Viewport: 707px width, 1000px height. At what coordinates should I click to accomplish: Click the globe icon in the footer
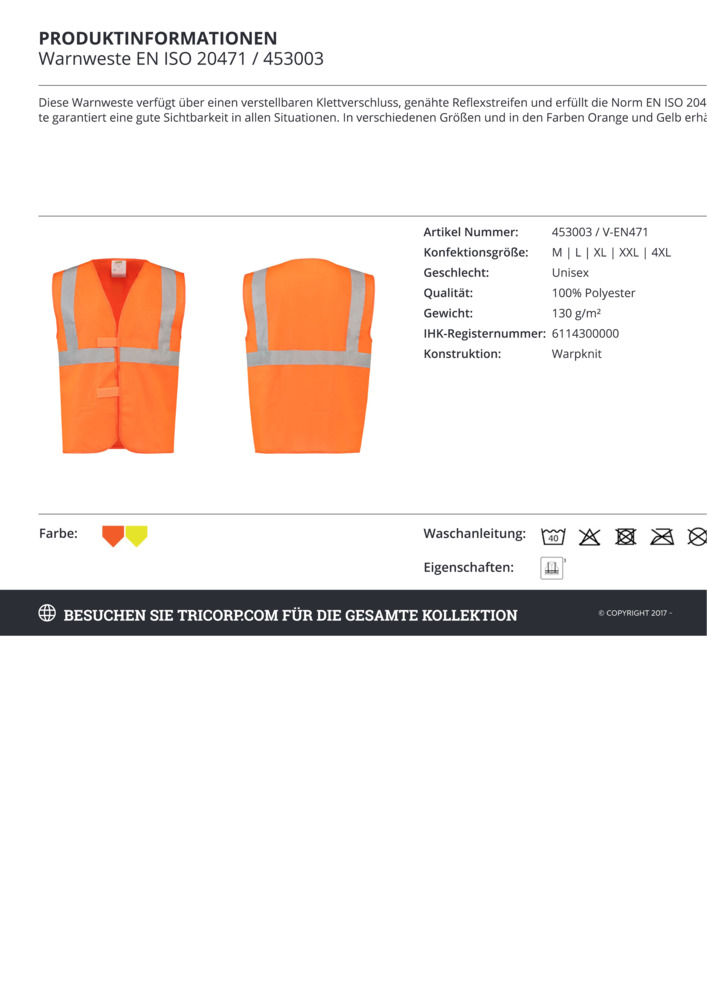(47, 613)
